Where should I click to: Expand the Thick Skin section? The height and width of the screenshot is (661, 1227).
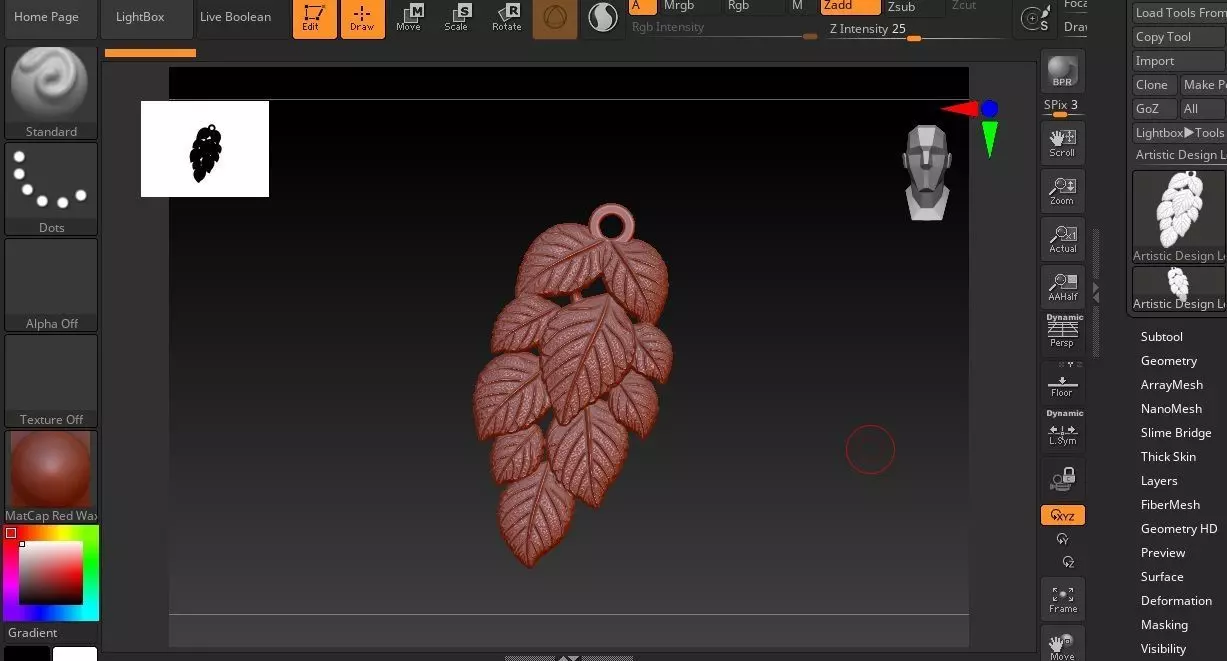coord(1168,457)
